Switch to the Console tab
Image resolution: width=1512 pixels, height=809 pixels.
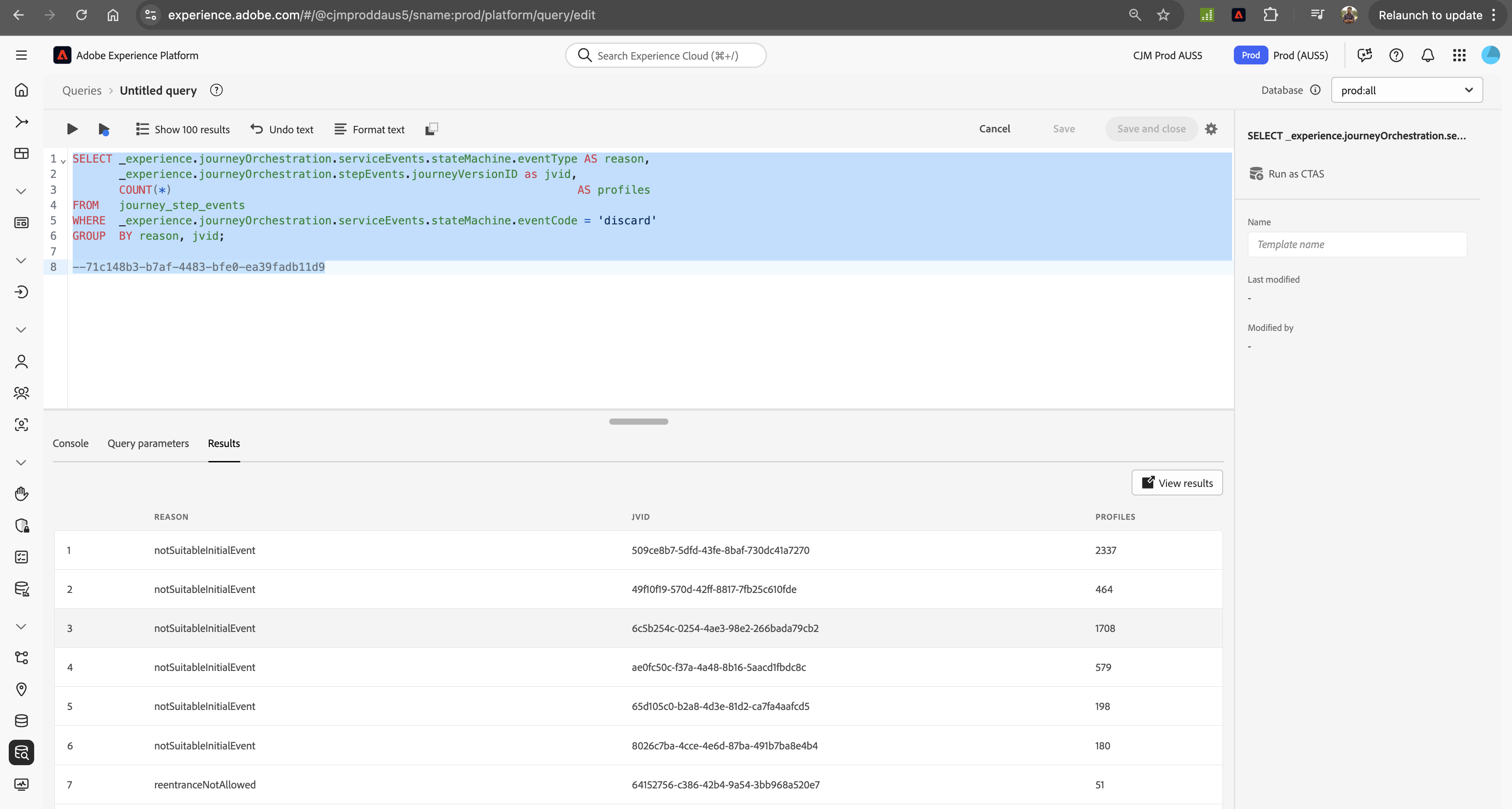coord(70,443)
